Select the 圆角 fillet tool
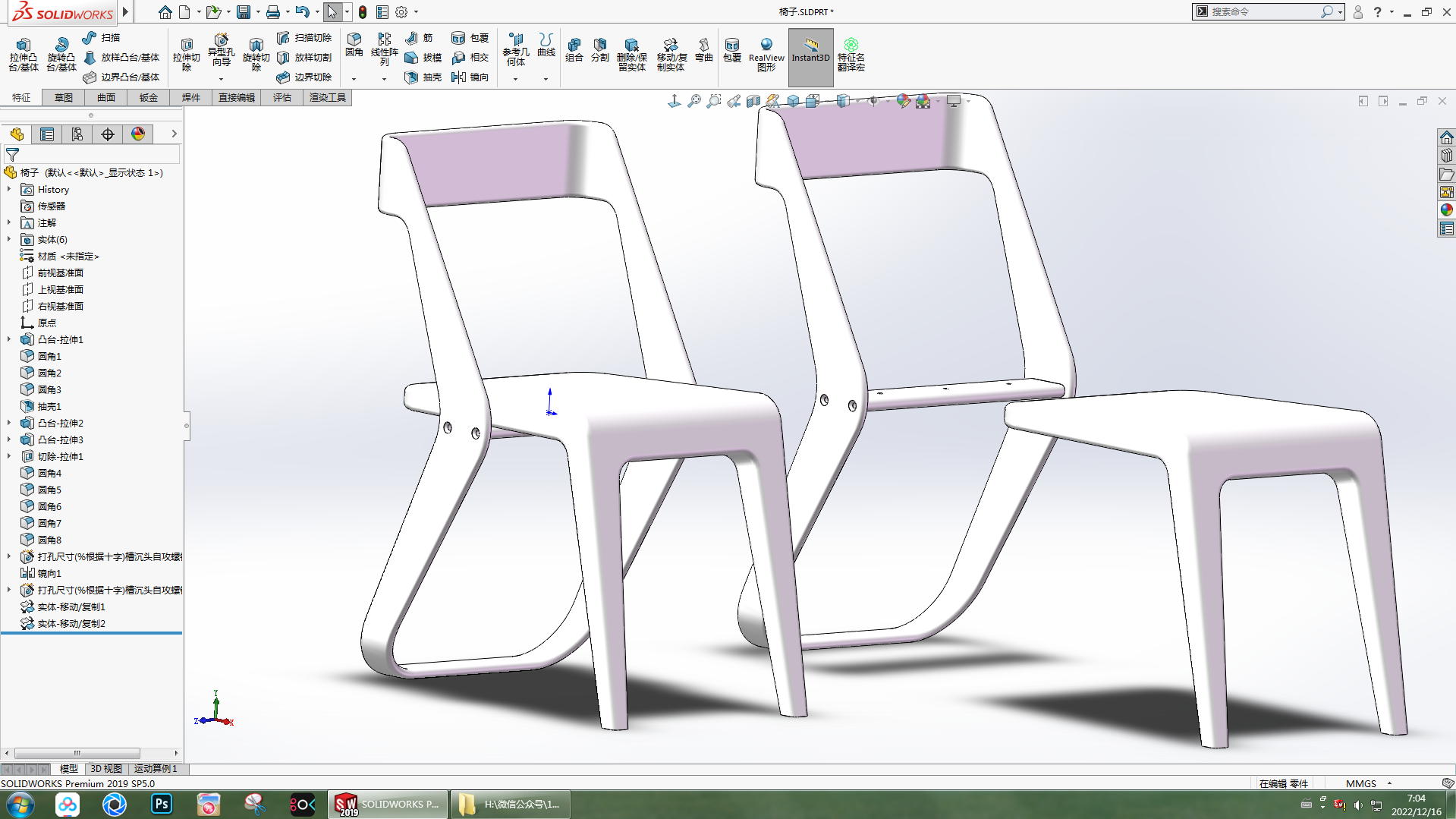Viewport: 1456px width, 819px height. click(x=354, y=46)
